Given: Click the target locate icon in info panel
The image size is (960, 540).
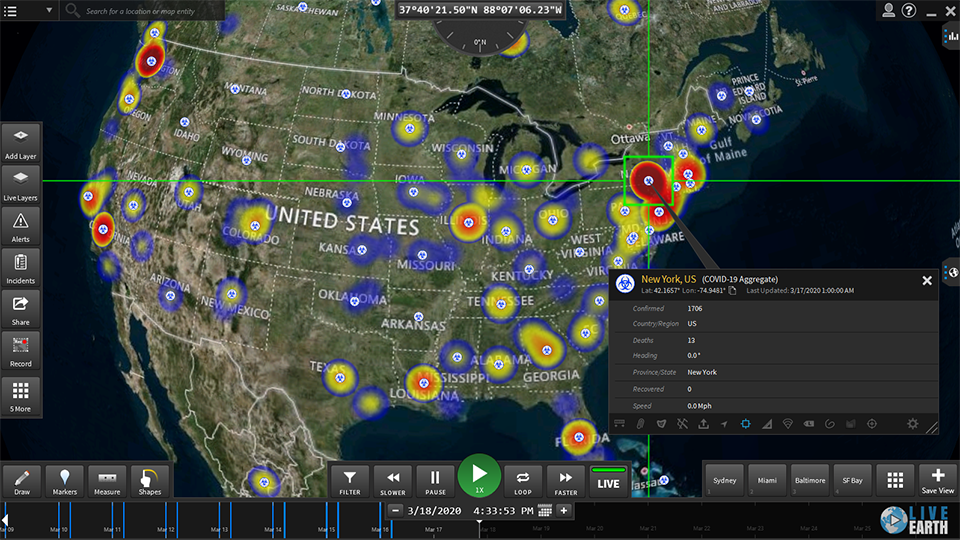Looking at the screenshot, I should (x=872, y=424).
